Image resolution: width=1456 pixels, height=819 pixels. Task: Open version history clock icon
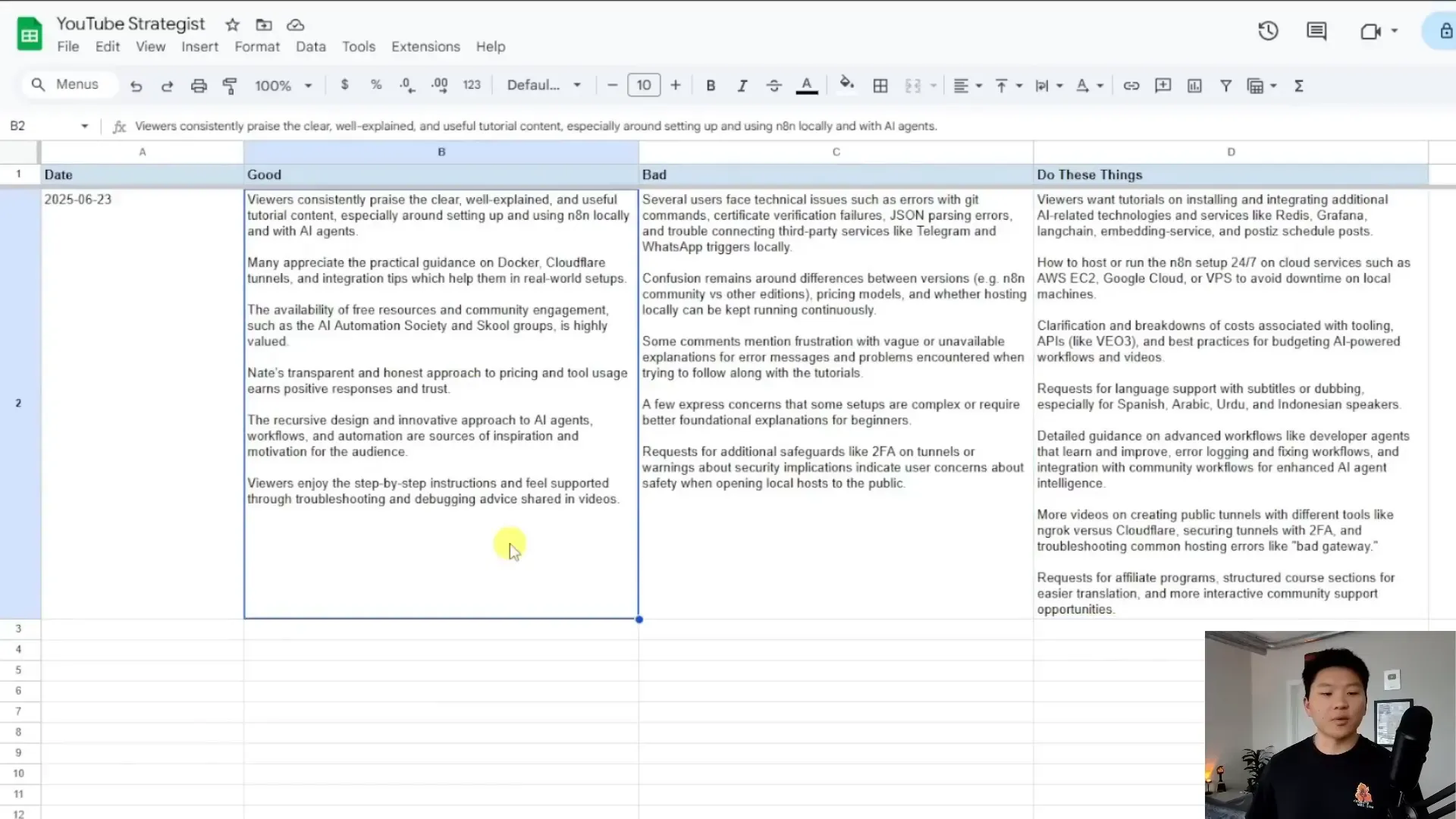coord(1268,31)
